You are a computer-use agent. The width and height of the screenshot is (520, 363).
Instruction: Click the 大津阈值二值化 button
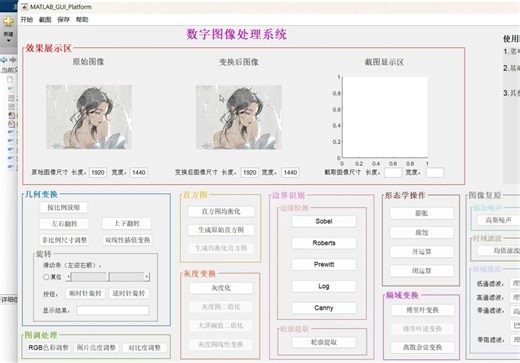point(221,326)
